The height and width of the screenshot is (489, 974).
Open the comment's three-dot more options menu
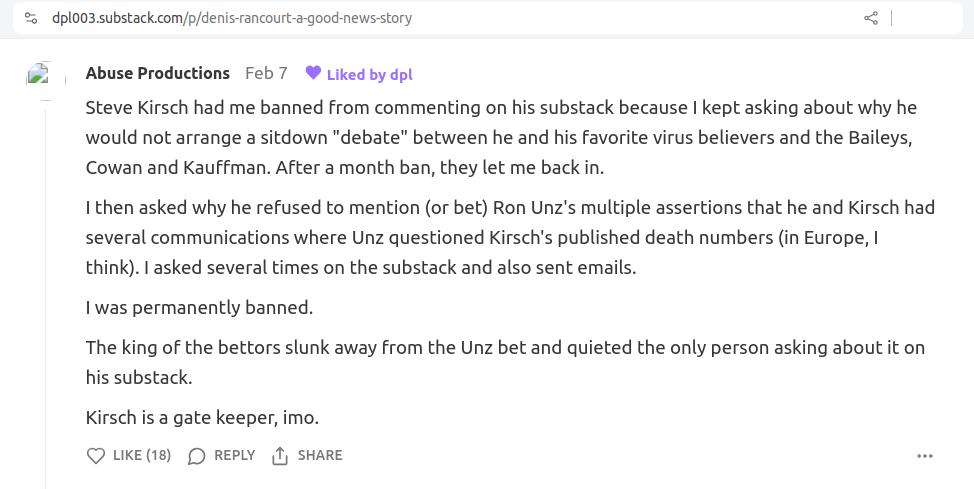coord(925,456)
